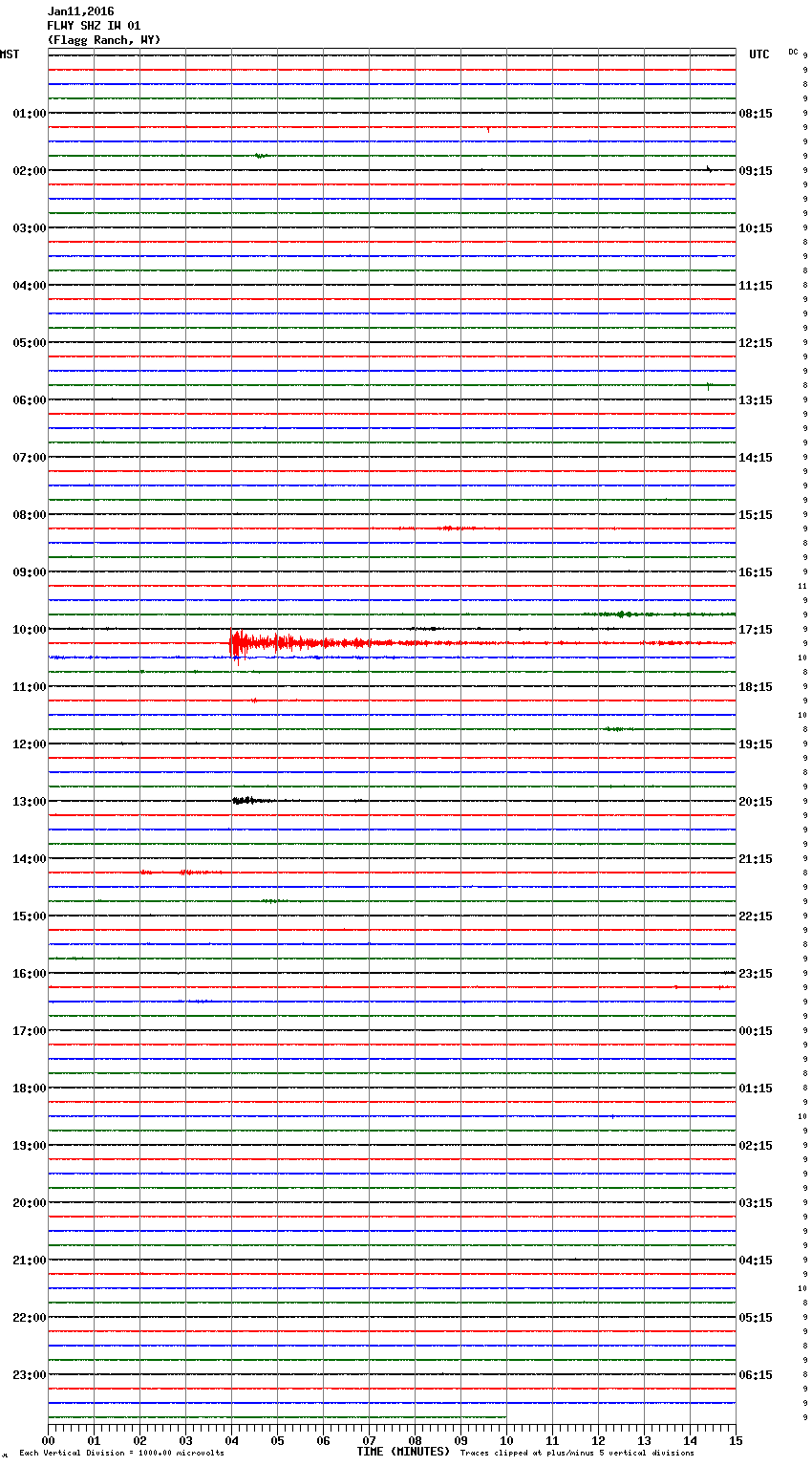Viewport: 812px width, 1466px height.
Task: Click the '20:15' UTC time label
Action: point(756,802)
